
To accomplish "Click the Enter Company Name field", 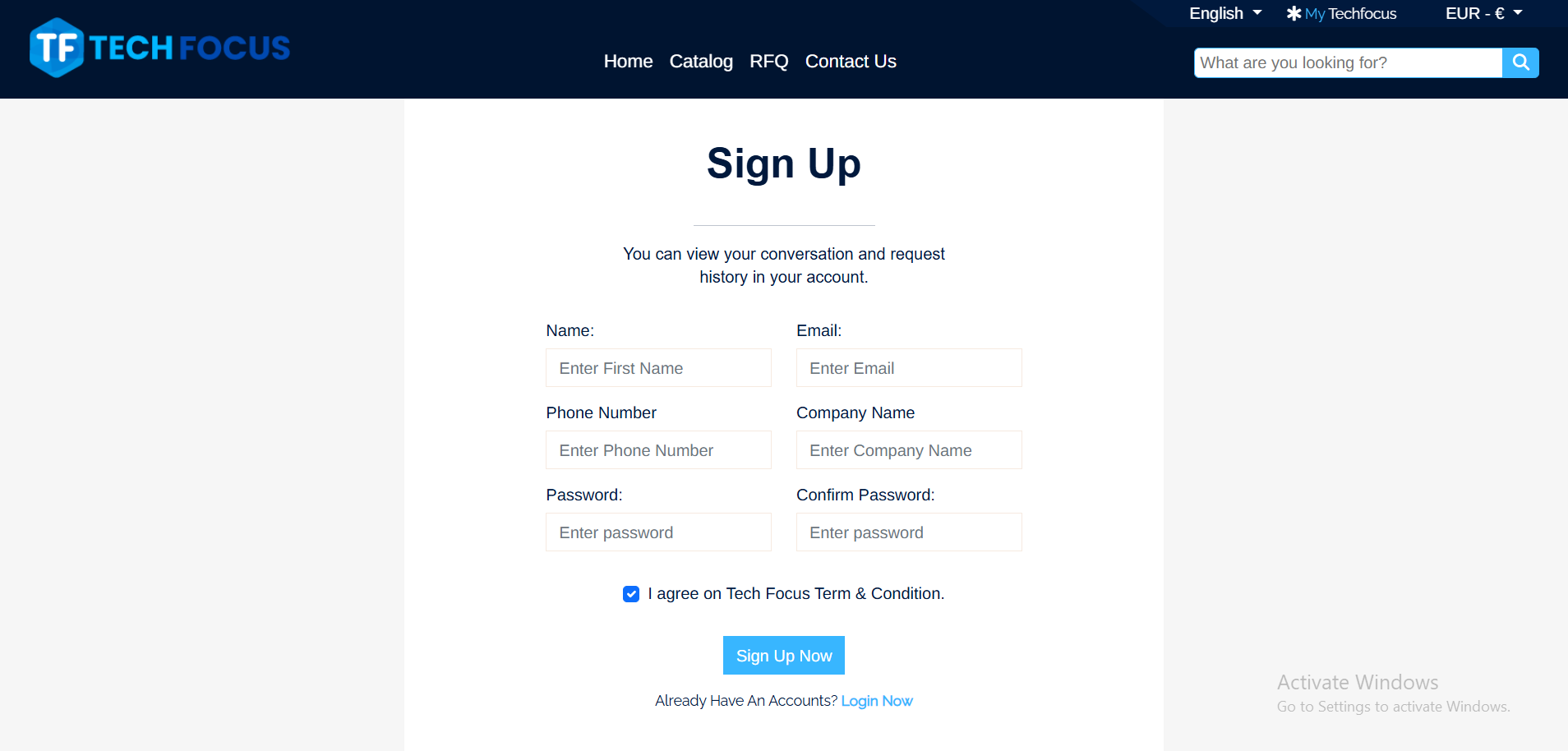I will [x=908, y=449].
